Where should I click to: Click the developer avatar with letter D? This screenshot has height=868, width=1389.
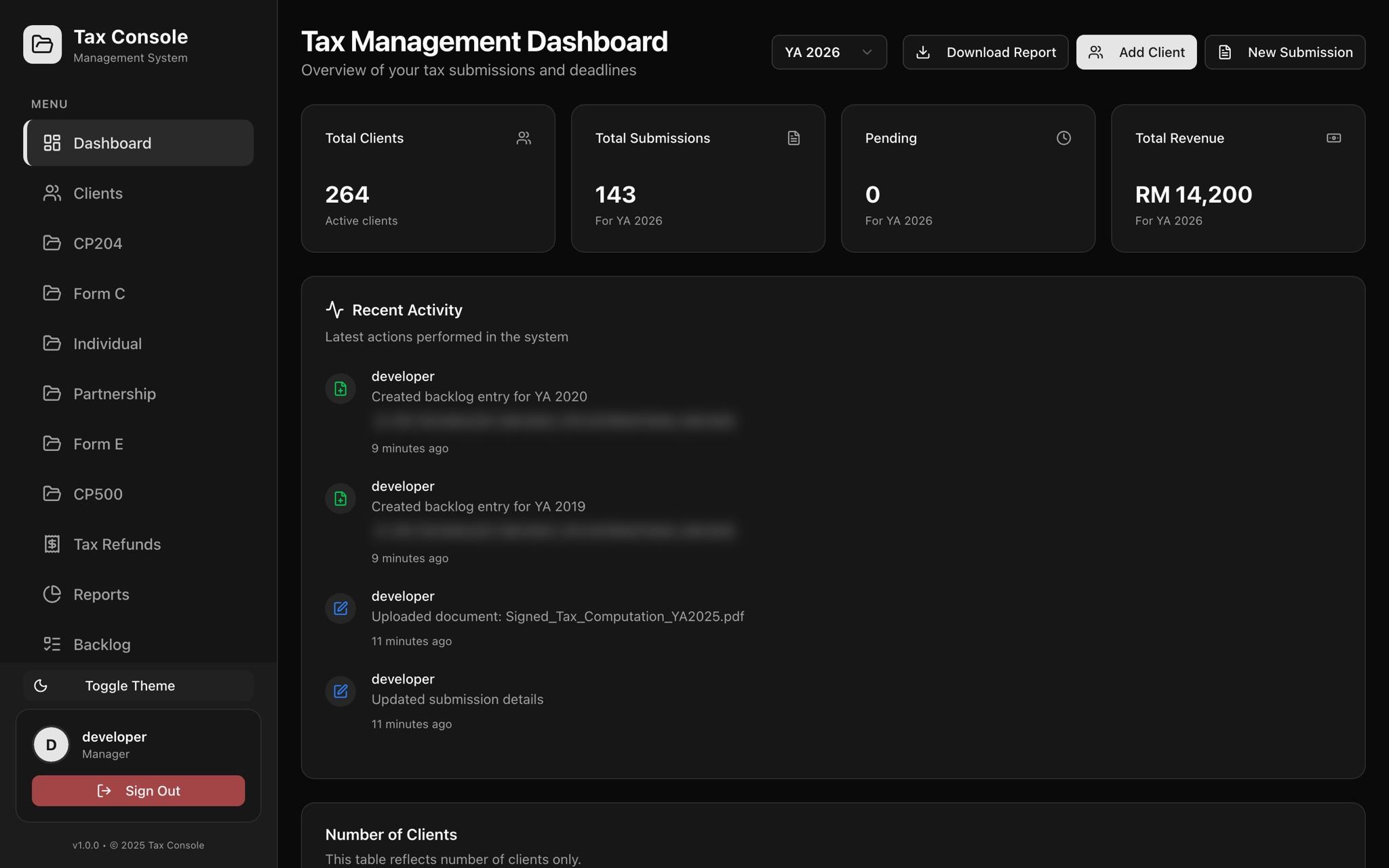pos(51,745)
